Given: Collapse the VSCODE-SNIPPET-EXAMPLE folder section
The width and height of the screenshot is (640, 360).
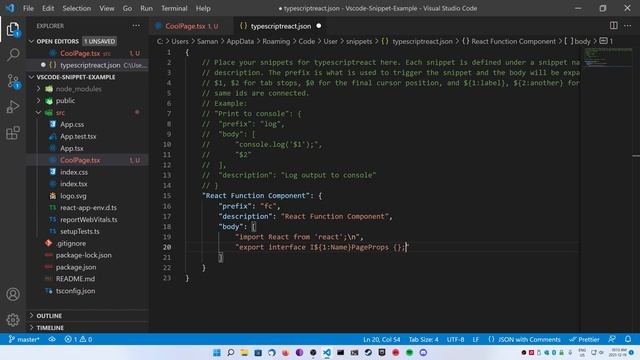Looking at the screenshot, I should tap(31, 77).
